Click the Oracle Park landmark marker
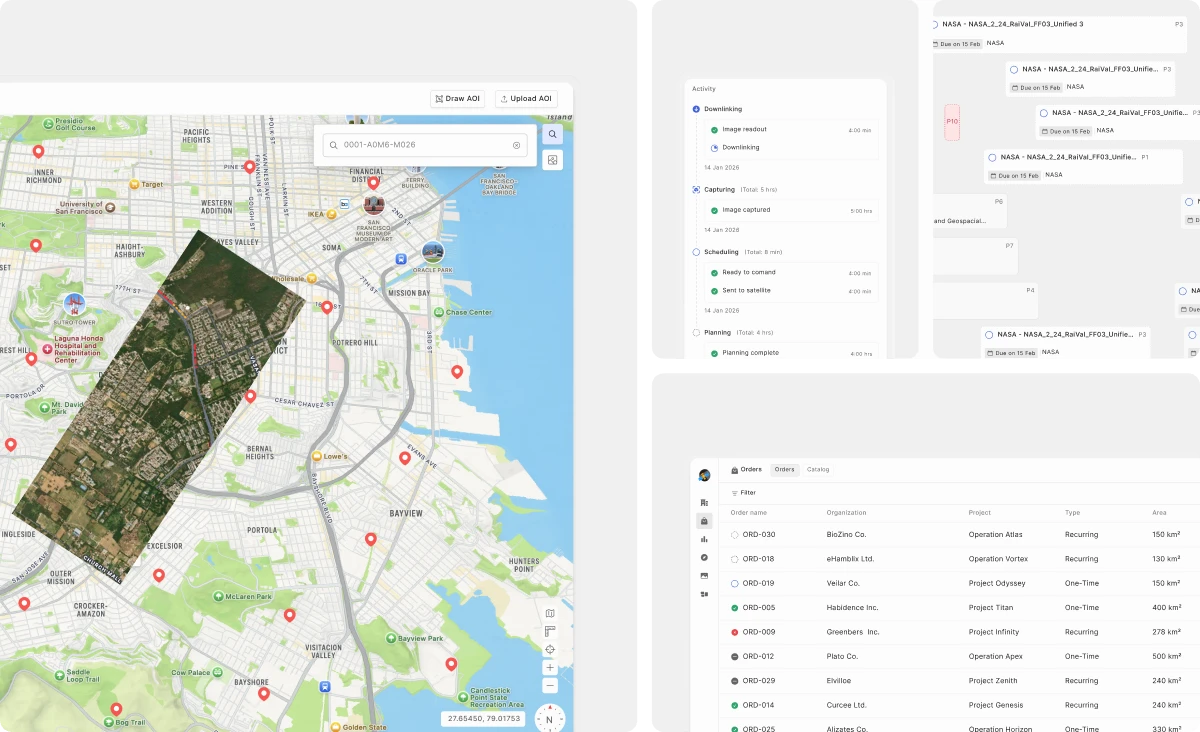Viewport: 1200px width, 732px height. (x=433, y=252)
